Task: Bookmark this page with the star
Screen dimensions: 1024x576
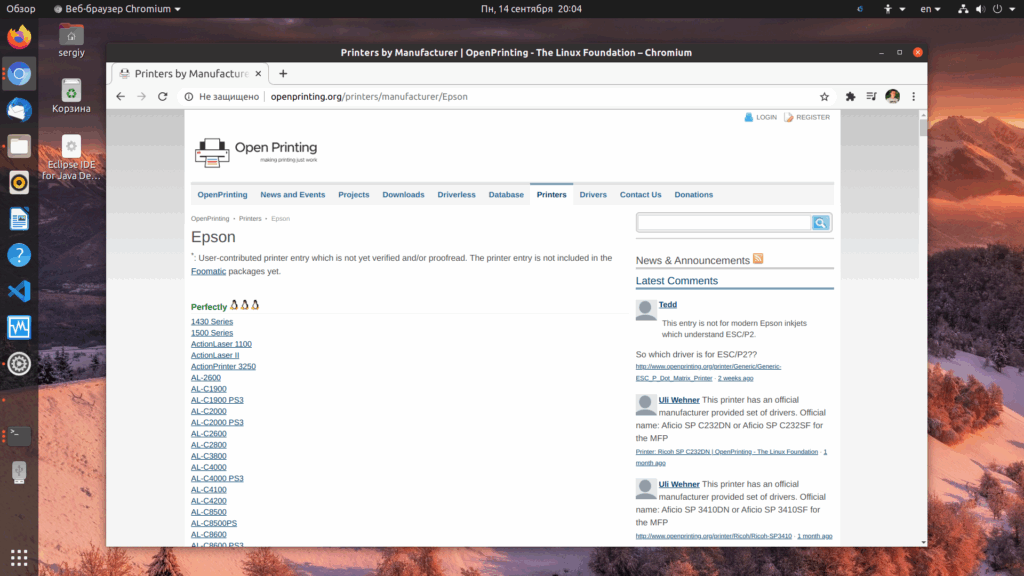Action: [824, 97]
